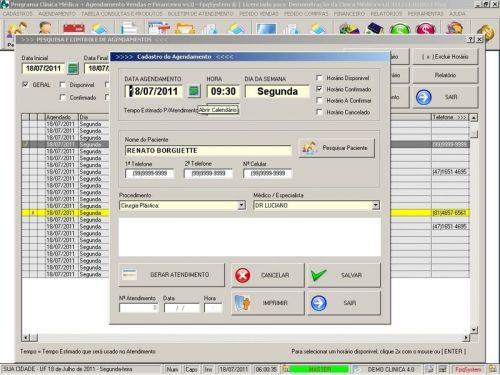Viewport: 500px width, 375px height.
Task: Open the PEDIDO VENDAS menu
Action: pos(259,14)
